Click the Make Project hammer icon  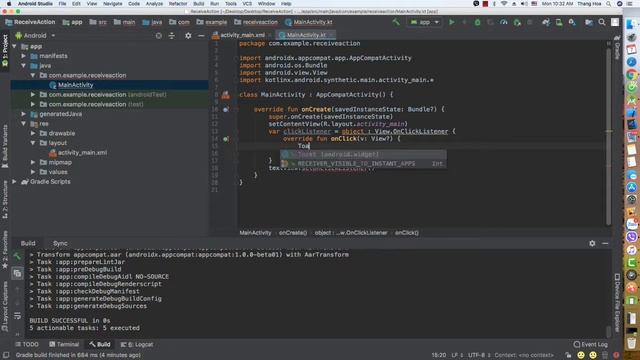[x=396, y=22]
